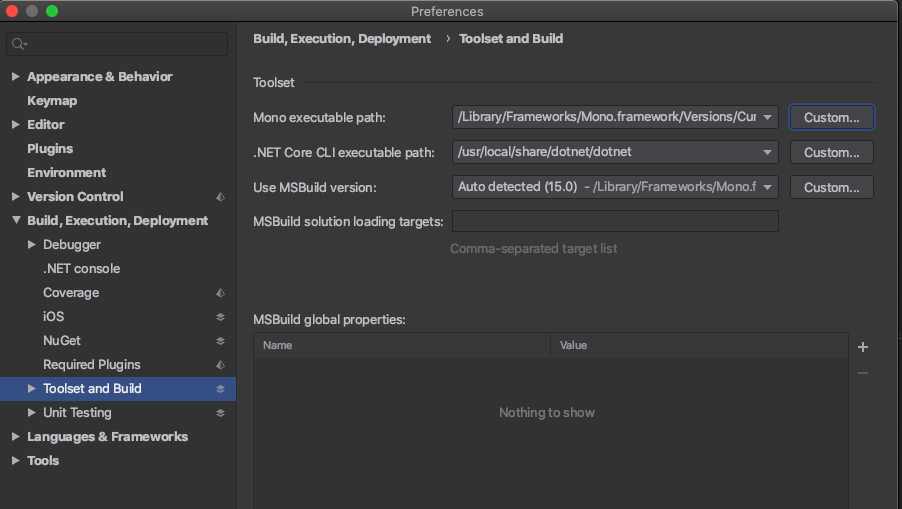Image resolution: width=902 pixels, height=509 pixels.
Task: Click the plus icon to add MSBuild property
Action: click(863, 347)
